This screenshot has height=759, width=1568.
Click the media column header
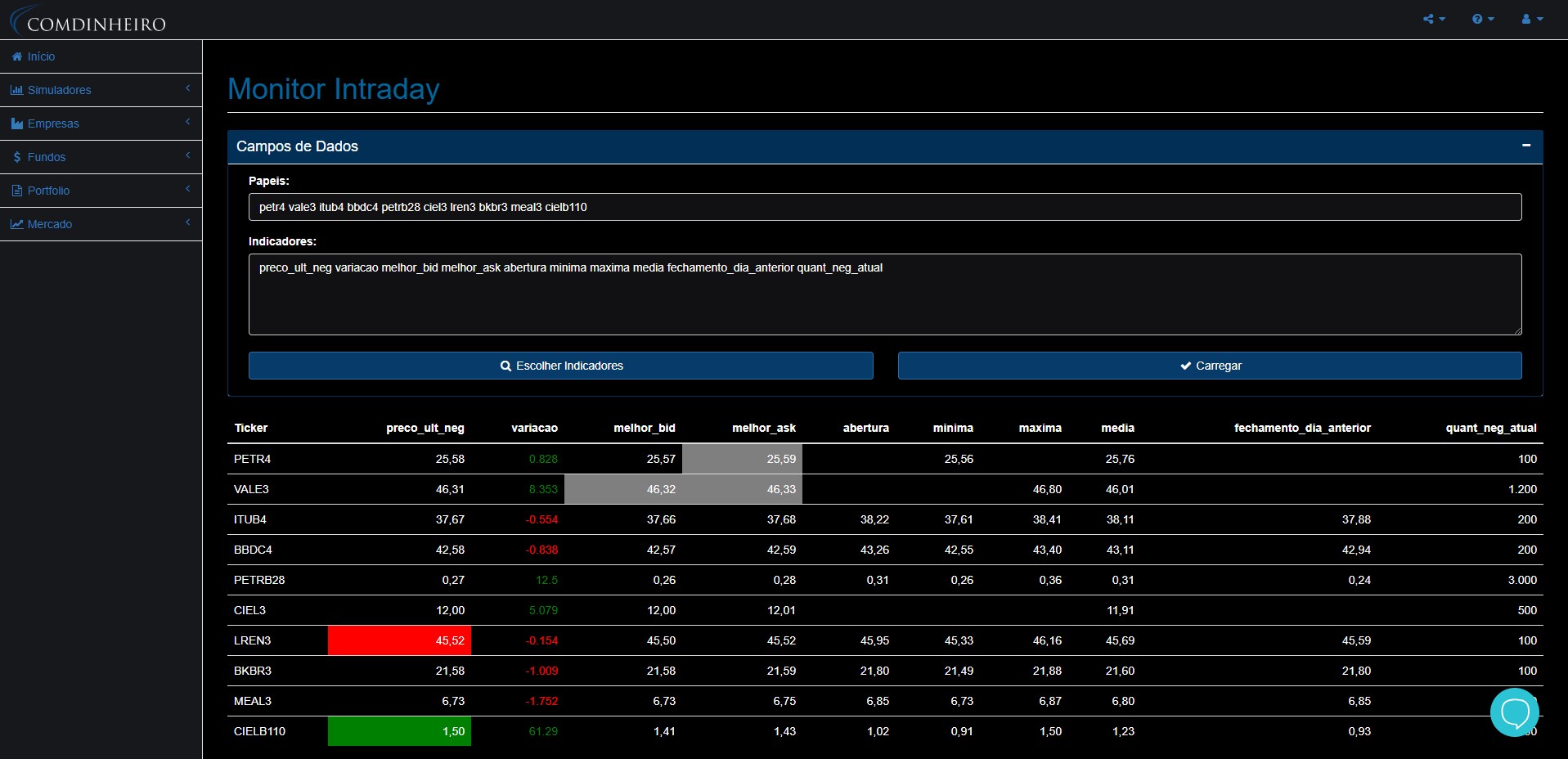[x=1118, y=428]
